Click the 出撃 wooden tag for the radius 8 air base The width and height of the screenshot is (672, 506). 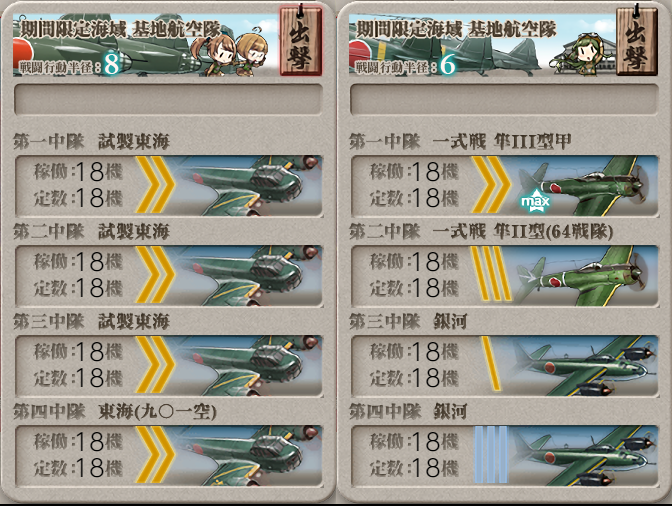click(x=300, y=42)
